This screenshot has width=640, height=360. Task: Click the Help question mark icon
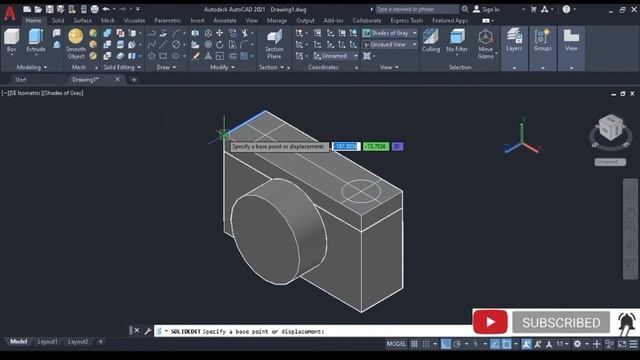coord(566,9)
